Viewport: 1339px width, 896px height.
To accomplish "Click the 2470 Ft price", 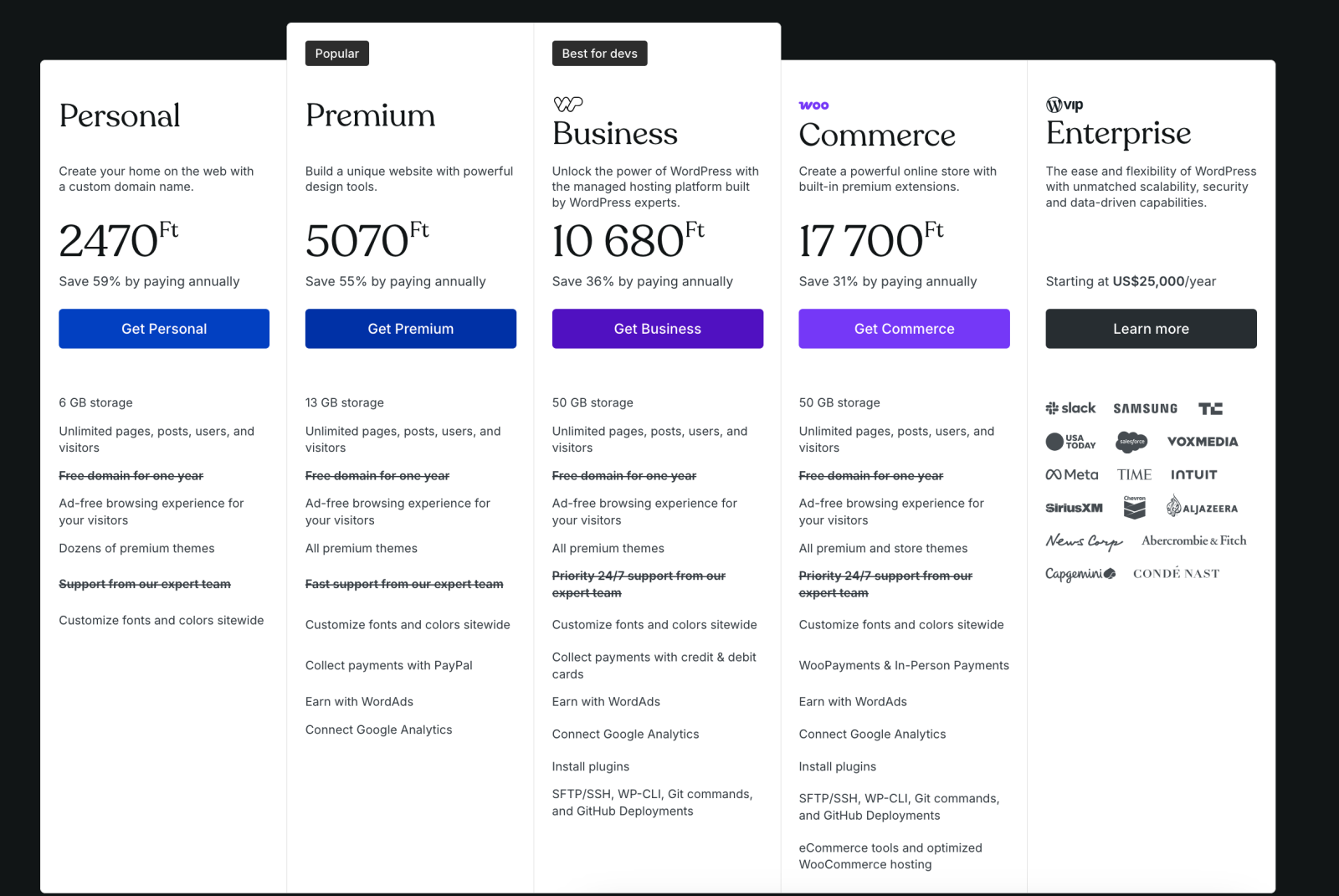I will (x=119, y=240).
